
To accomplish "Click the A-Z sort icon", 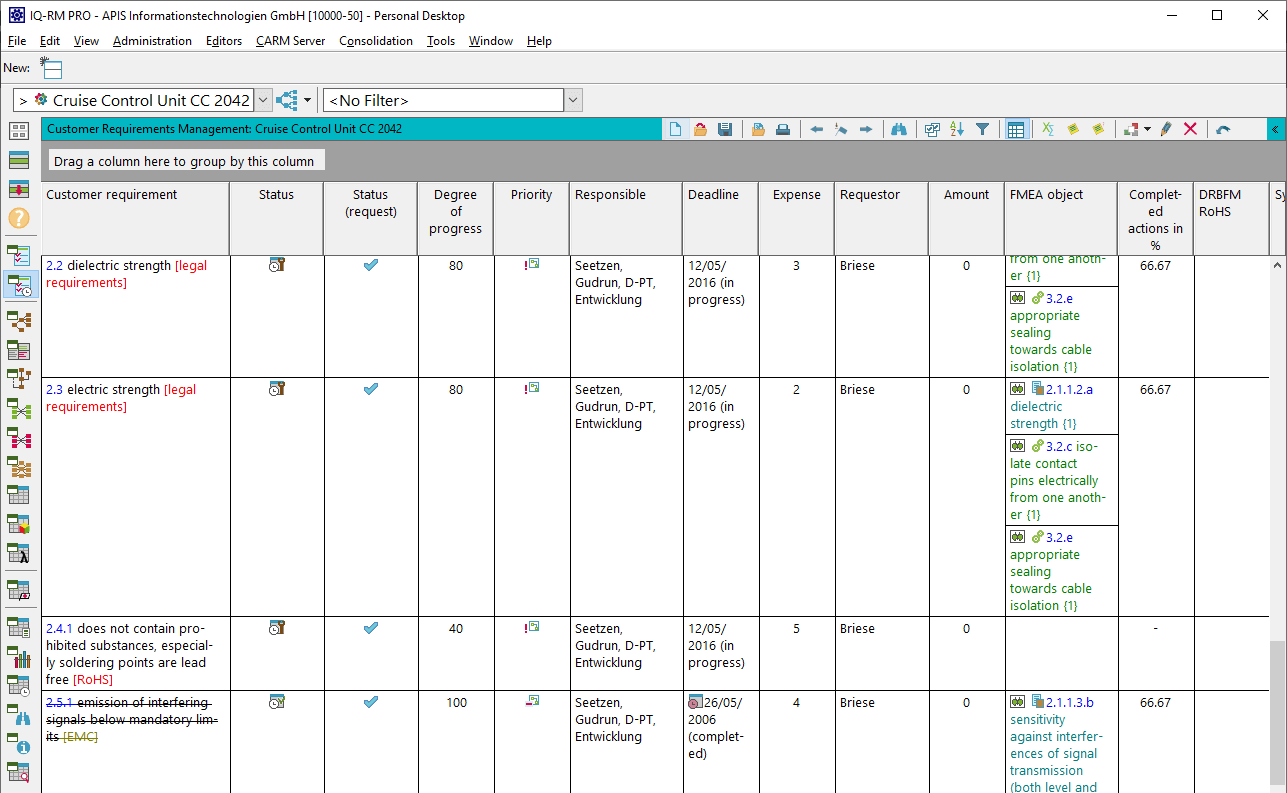I will click(957, 129).
